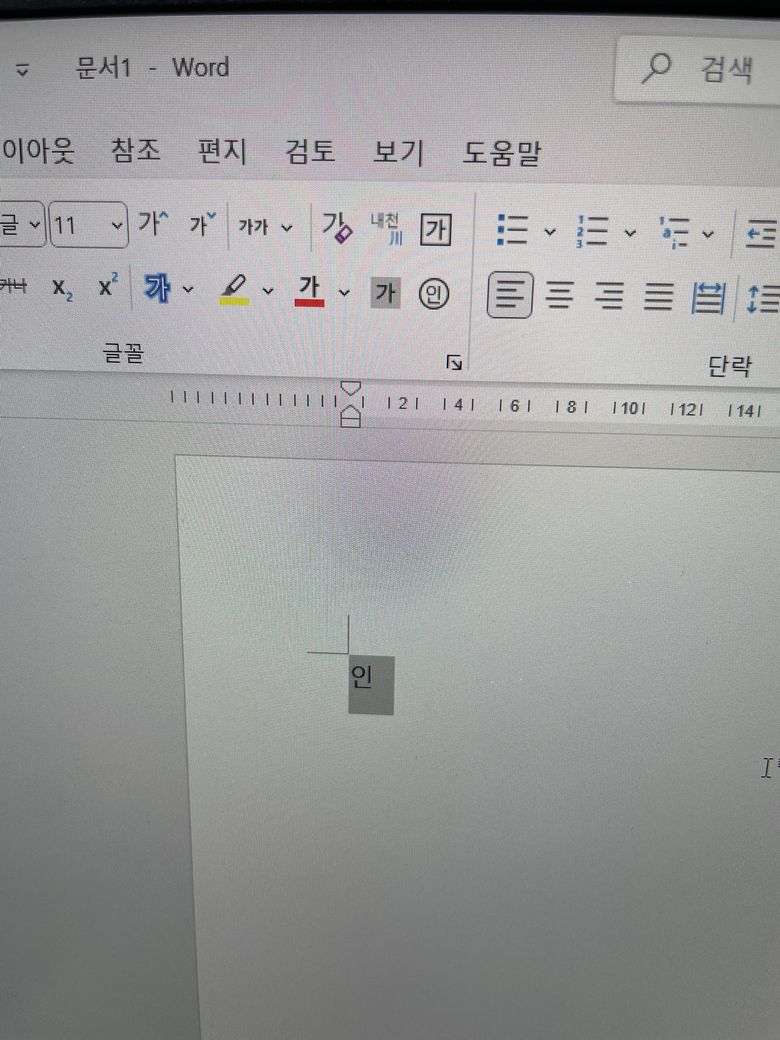Click the clear all formatting icon
The image size is (780, 1040).
click(337, 228)
